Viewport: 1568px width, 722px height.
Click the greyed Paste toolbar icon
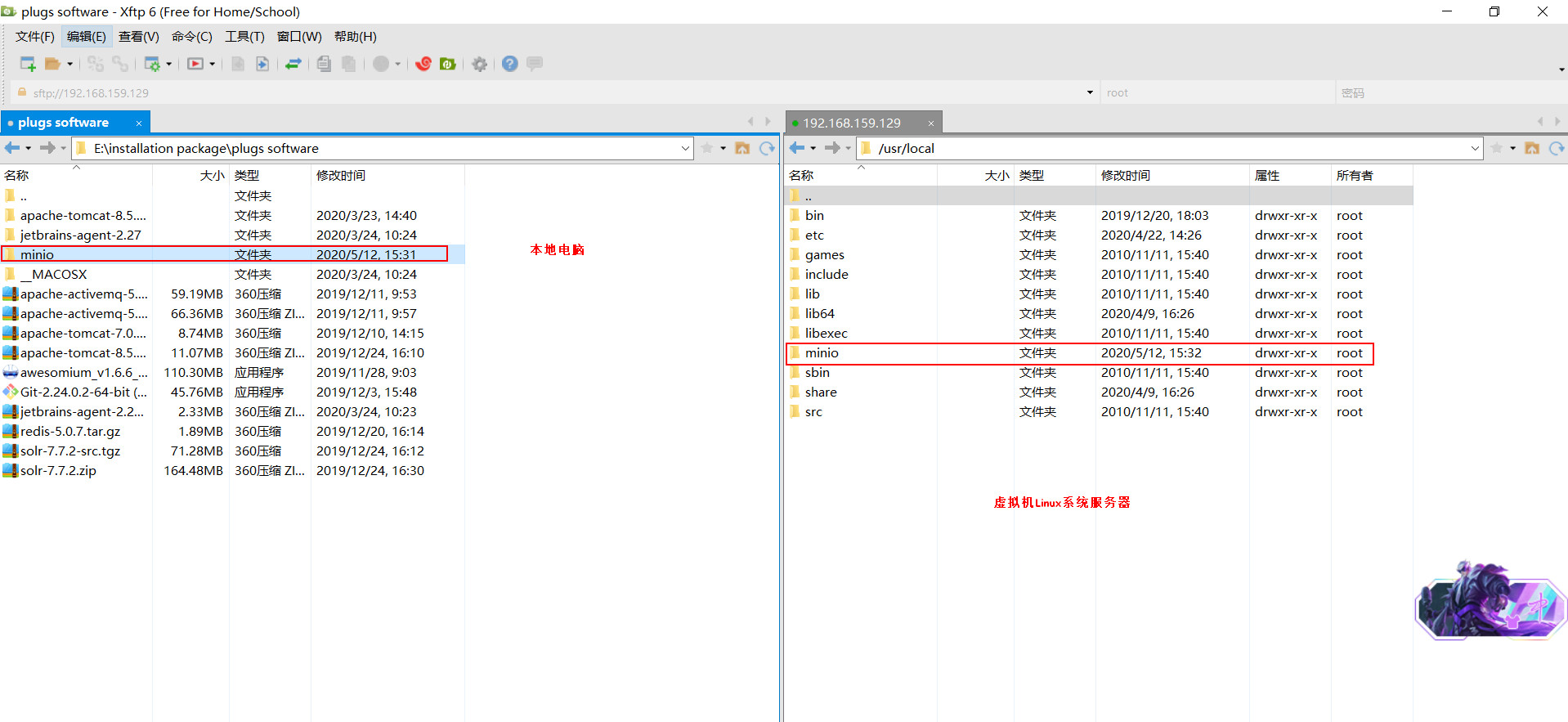click(x=349, y=64)
